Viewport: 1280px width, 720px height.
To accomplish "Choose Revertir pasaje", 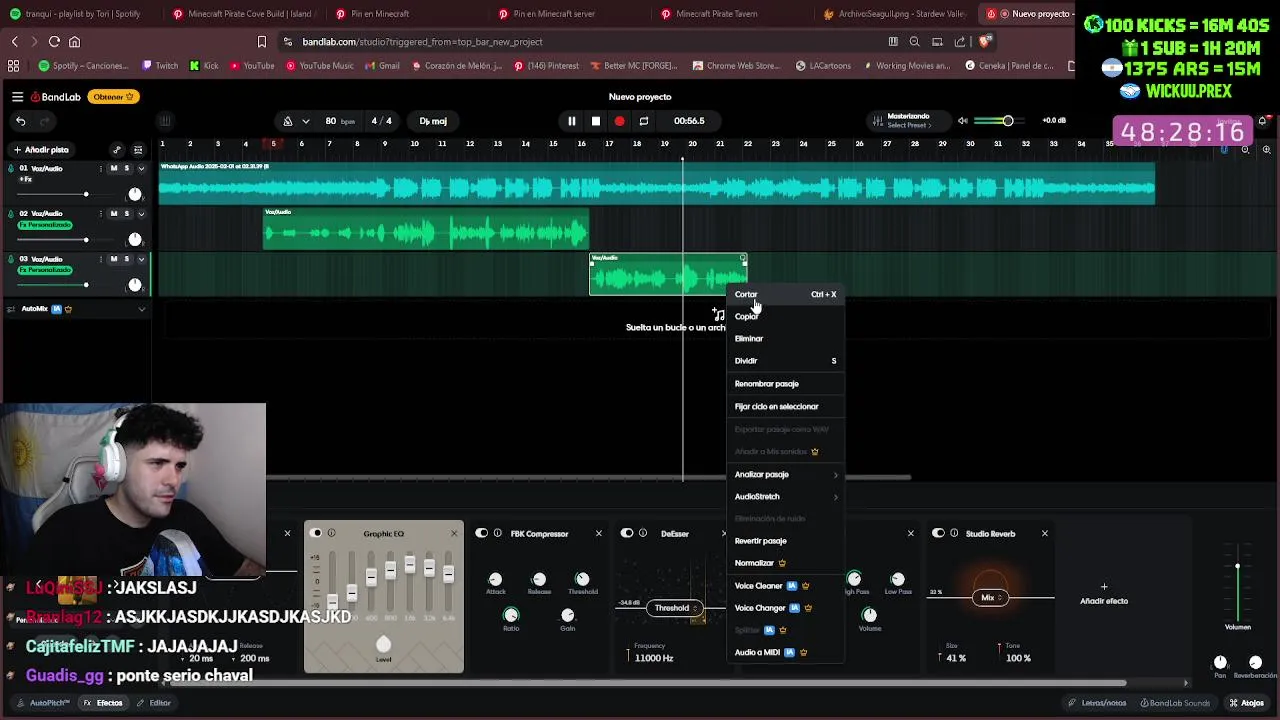I will click(x=785, y=540).
